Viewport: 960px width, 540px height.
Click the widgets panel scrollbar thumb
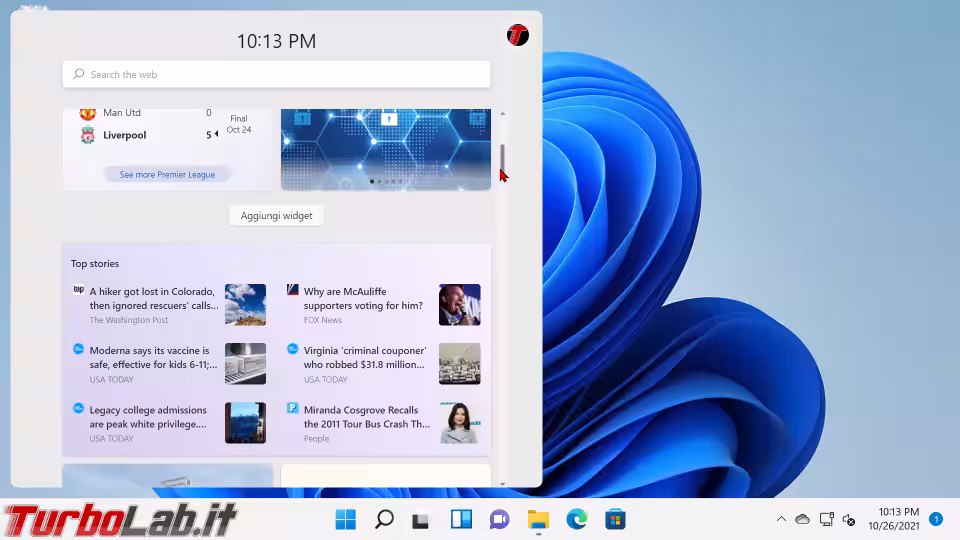tap(502, 158)
